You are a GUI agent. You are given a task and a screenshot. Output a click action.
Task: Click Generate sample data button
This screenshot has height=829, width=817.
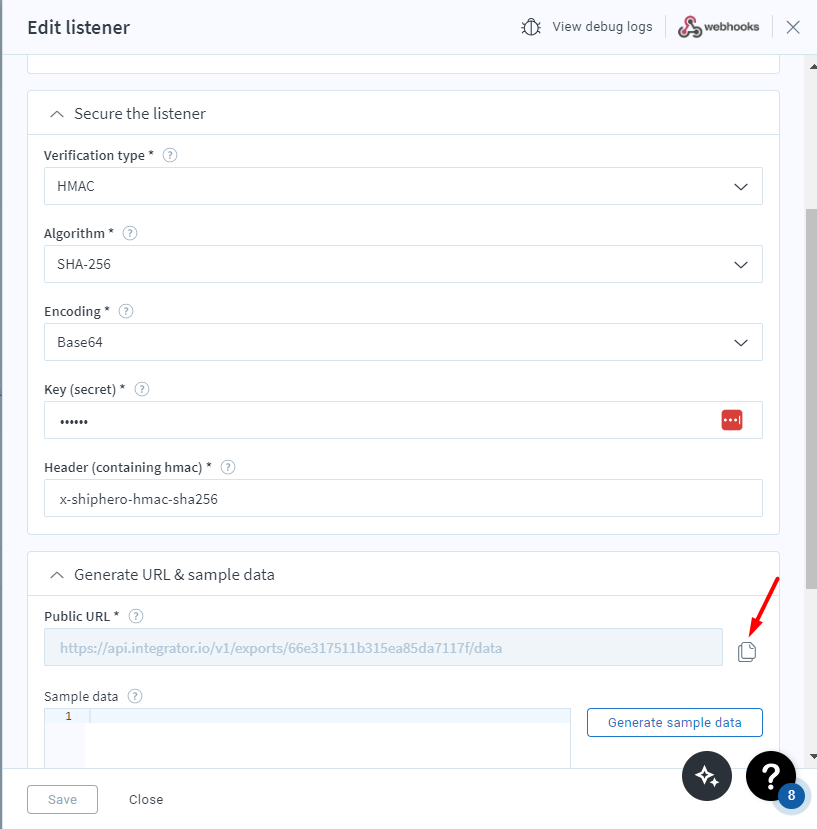(675, 722)
